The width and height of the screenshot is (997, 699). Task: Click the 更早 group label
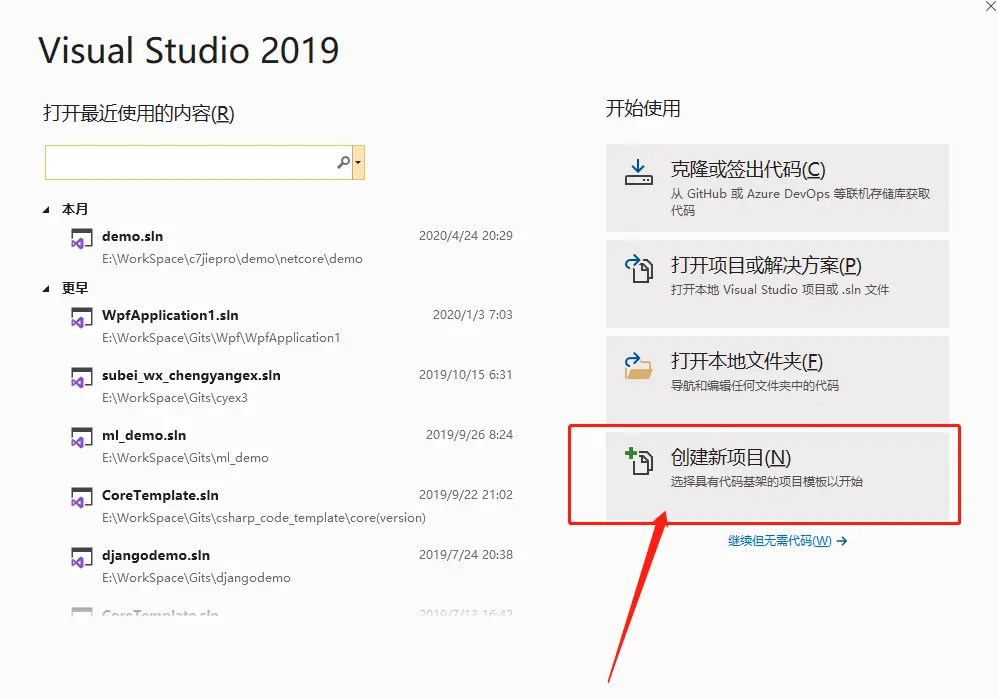75,288
